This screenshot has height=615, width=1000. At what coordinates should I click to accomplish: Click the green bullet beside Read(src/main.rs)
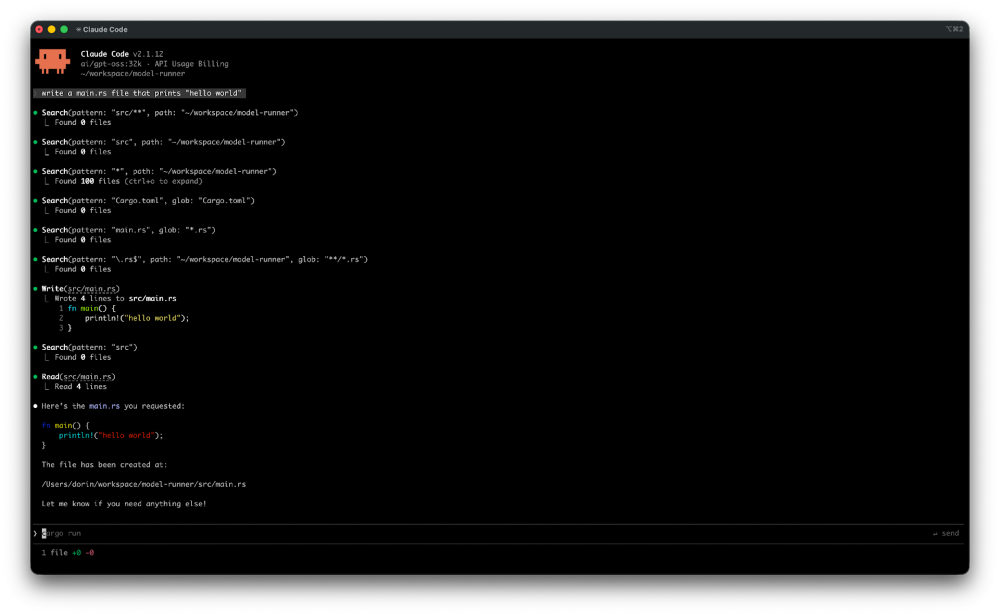35,377
